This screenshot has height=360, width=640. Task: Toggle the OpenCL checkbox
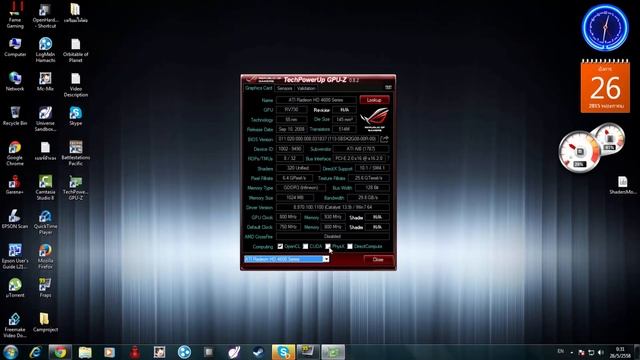click(280, 247)
